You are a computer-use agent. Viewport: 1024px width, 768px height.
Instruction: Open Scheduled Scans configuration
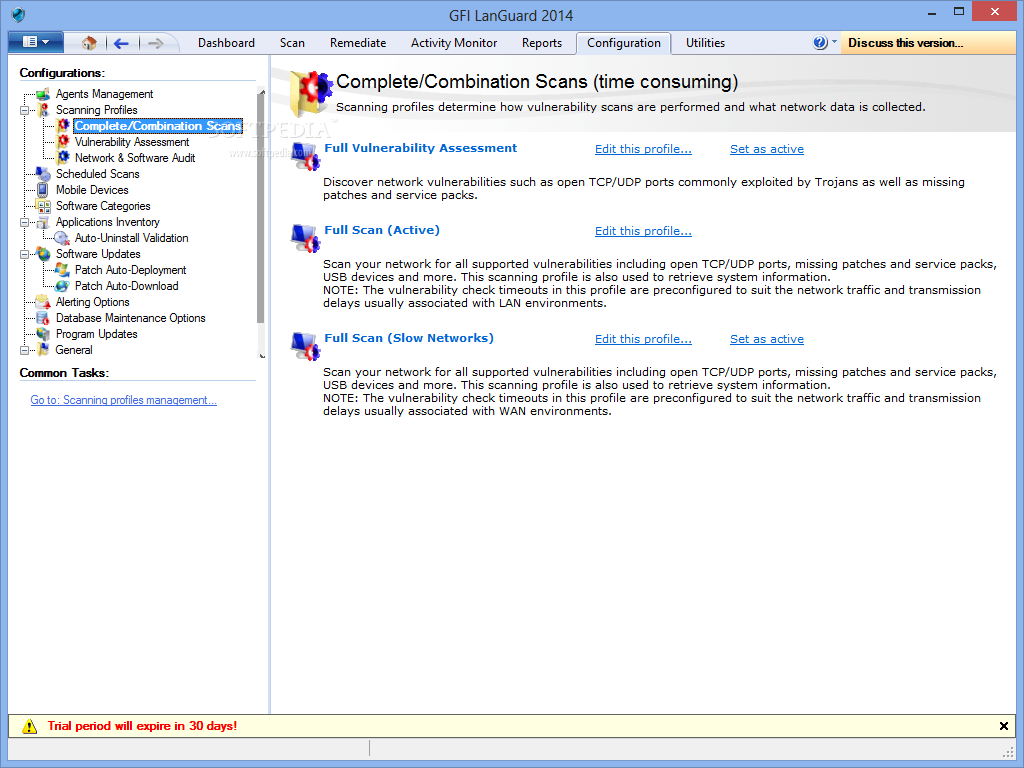coord(97,174)
